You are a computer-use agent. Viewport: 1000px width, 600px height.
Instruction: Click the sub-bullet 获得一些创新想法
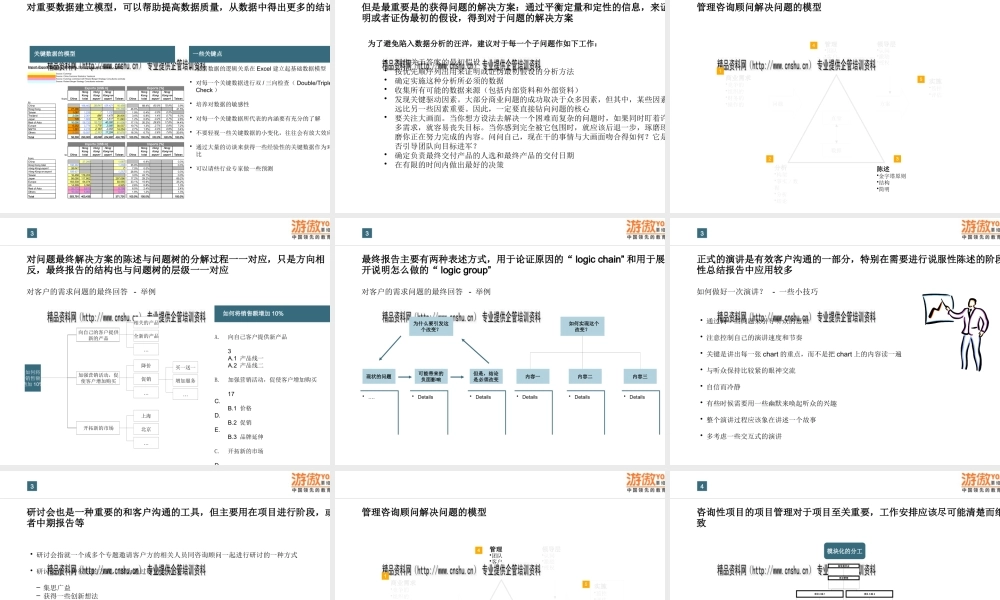point(70,596)
